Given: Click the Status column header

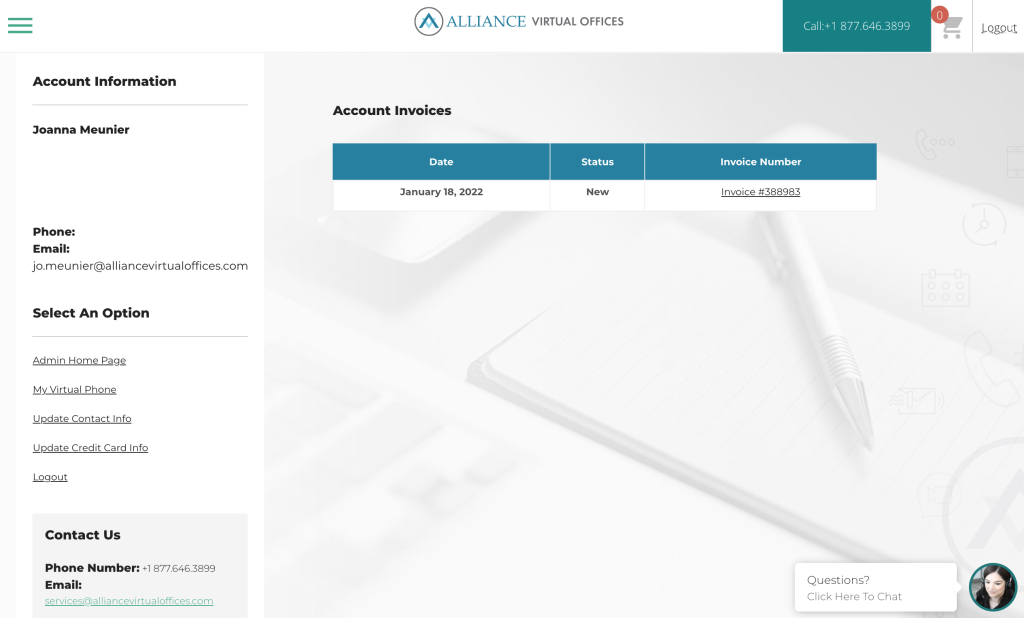Looking at the screenshot, I should 597,161.
